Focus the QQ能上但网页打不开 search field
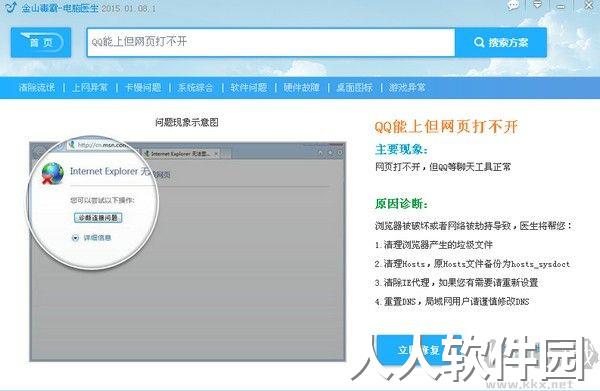This screenshot has height=391, width=600. pyautogui.click(x=271, y=42)
